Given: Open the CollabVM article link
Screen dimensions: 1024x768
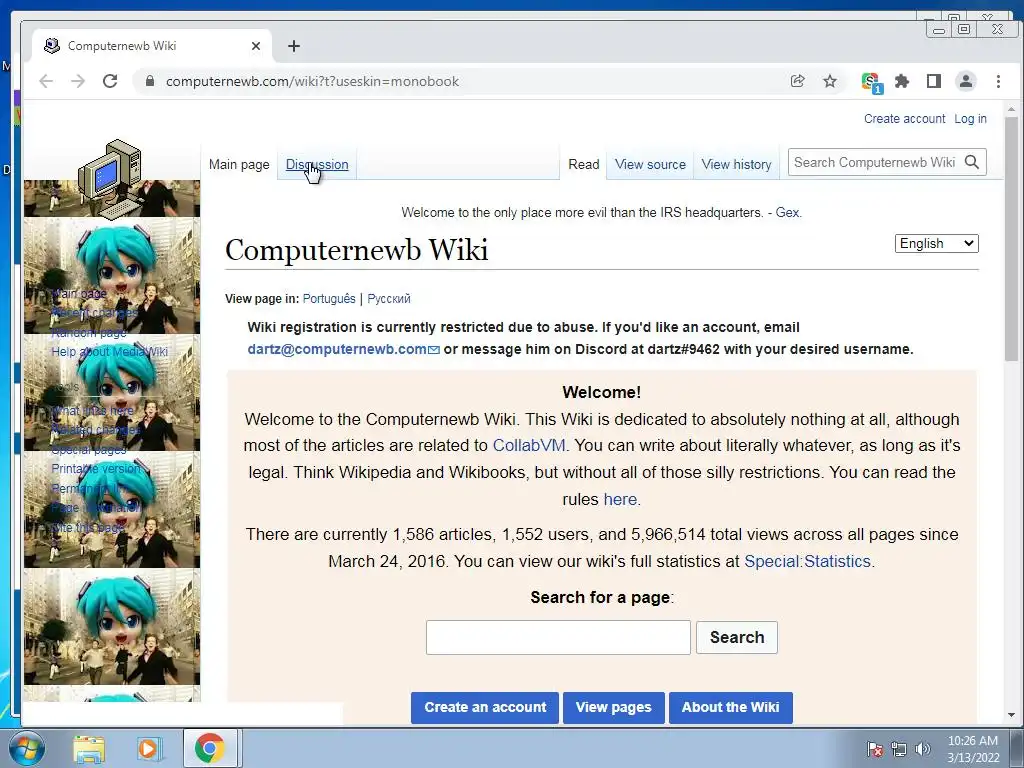Looking at the screenshot, I should [529, 445].
